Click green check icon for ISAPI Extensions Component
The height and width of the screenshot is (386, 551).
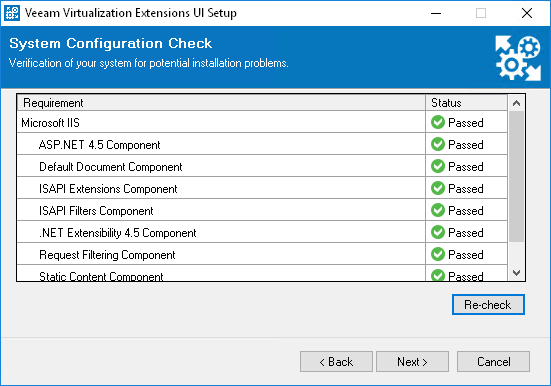coord(438,188)
